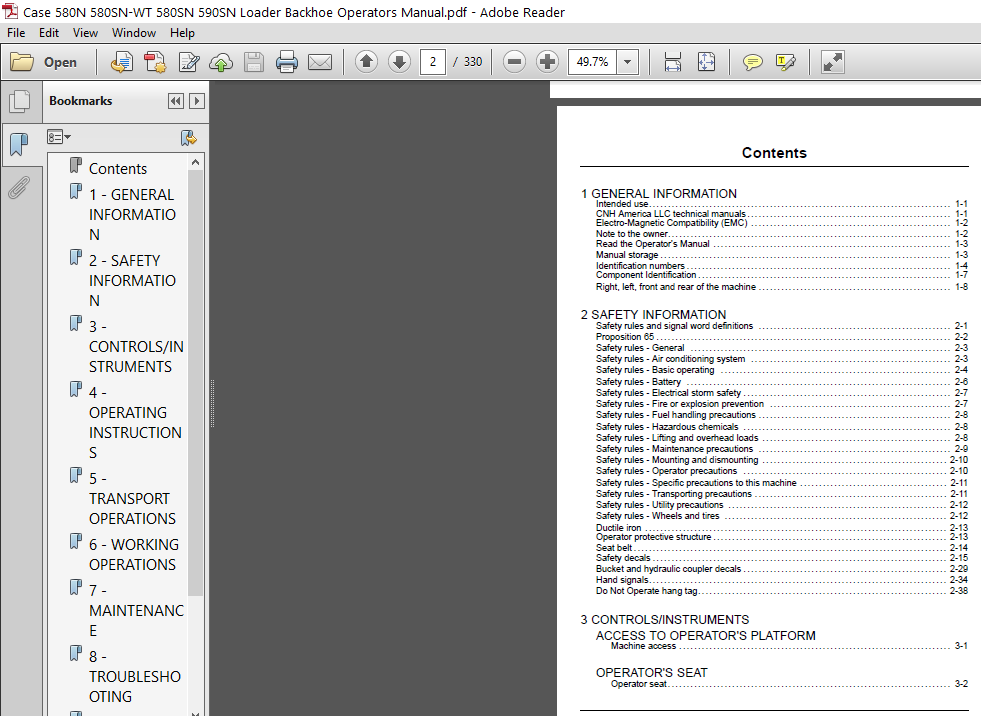Open bookmark 2 - SAFETY INFORMATION
Image resolution: width=981 pixels, height=716 pixels.
132,280
